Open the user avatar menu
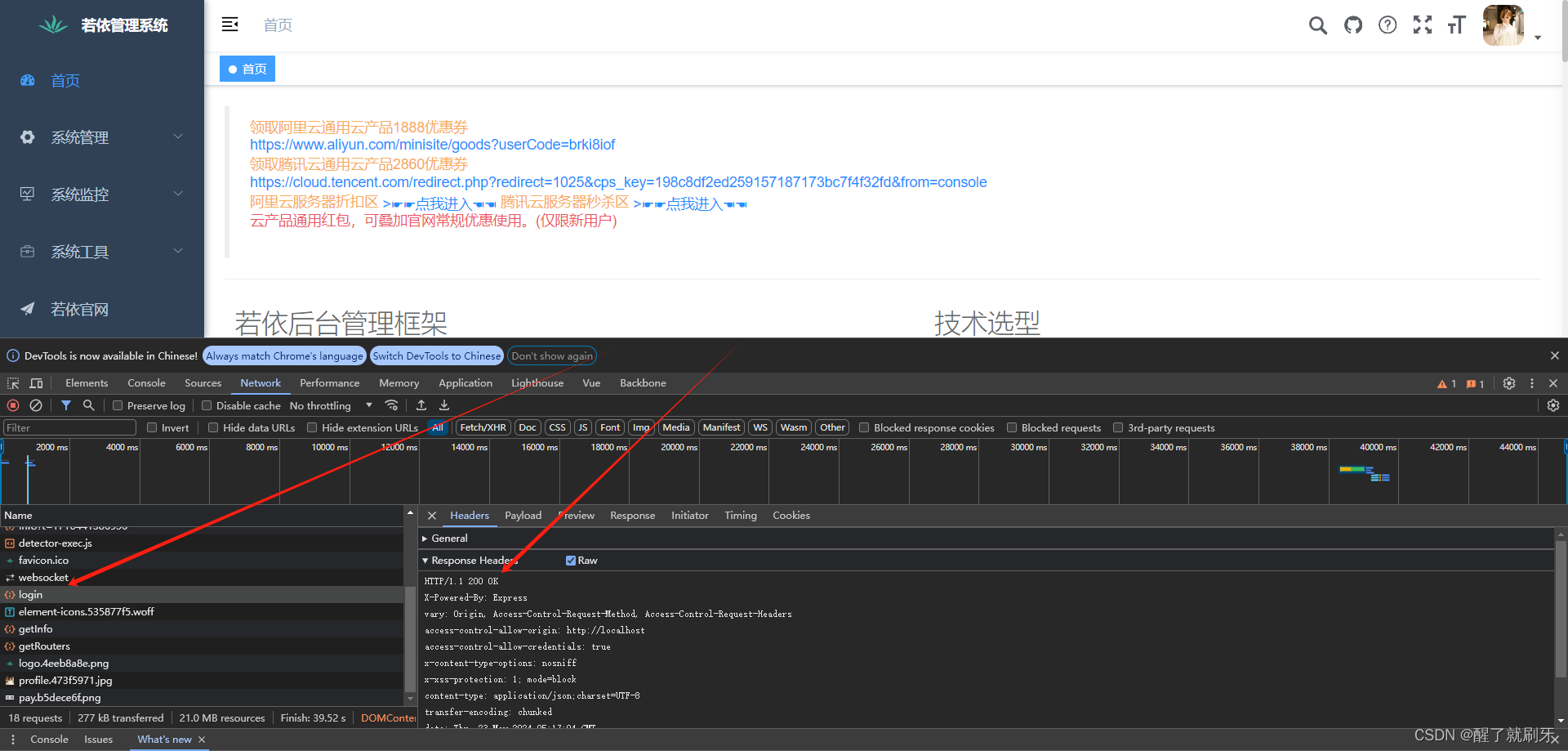Image resolution: width=1568 pixels, height=751 pixels. 1503,25
